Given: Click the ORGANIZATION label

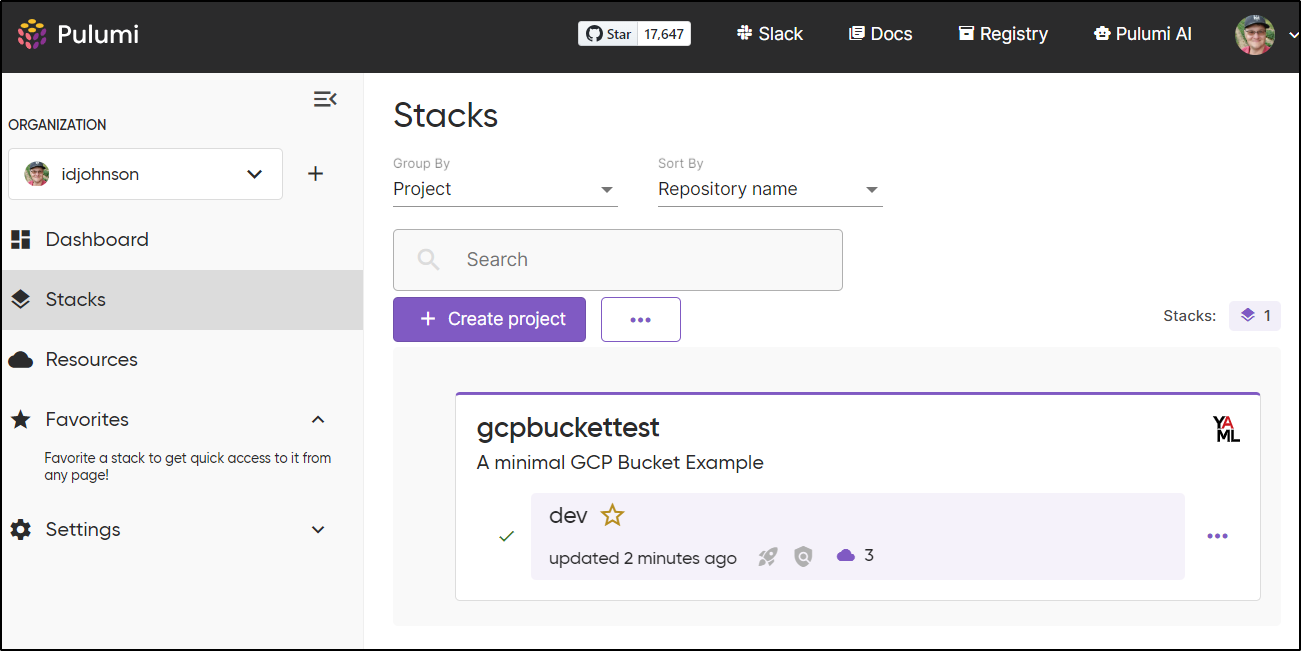Looking at the screenshot, I should (x=57, y=125).
